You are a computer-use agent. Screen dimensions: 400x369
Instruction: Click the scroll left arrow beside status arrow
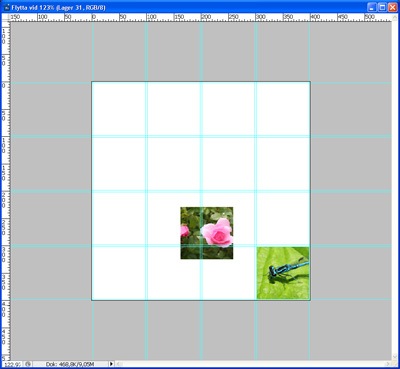point(118,364)
